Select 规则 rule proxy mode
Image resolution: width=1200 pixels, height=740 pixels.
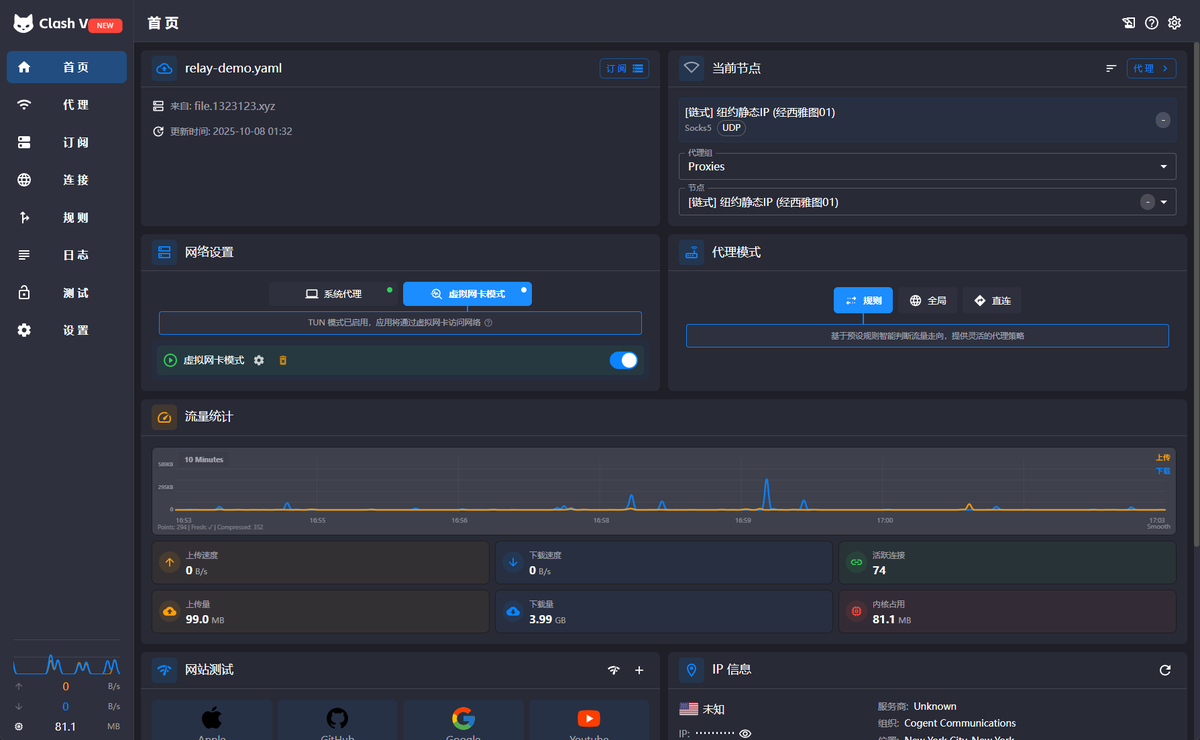coord(863,300)
